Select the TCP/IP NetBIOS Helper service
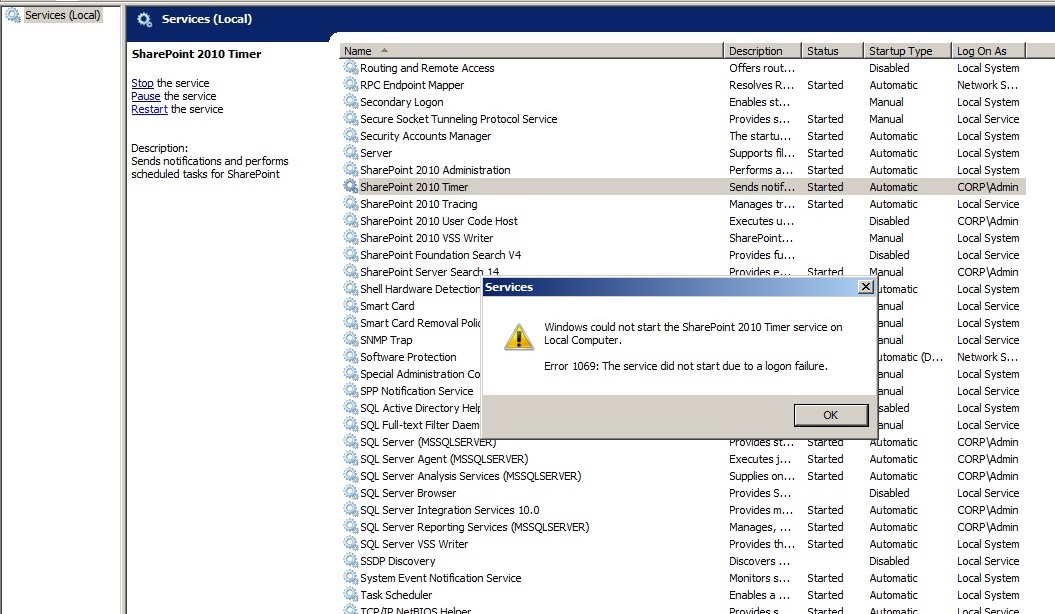Screen dimensions: 1055x614 pos(415,610)
